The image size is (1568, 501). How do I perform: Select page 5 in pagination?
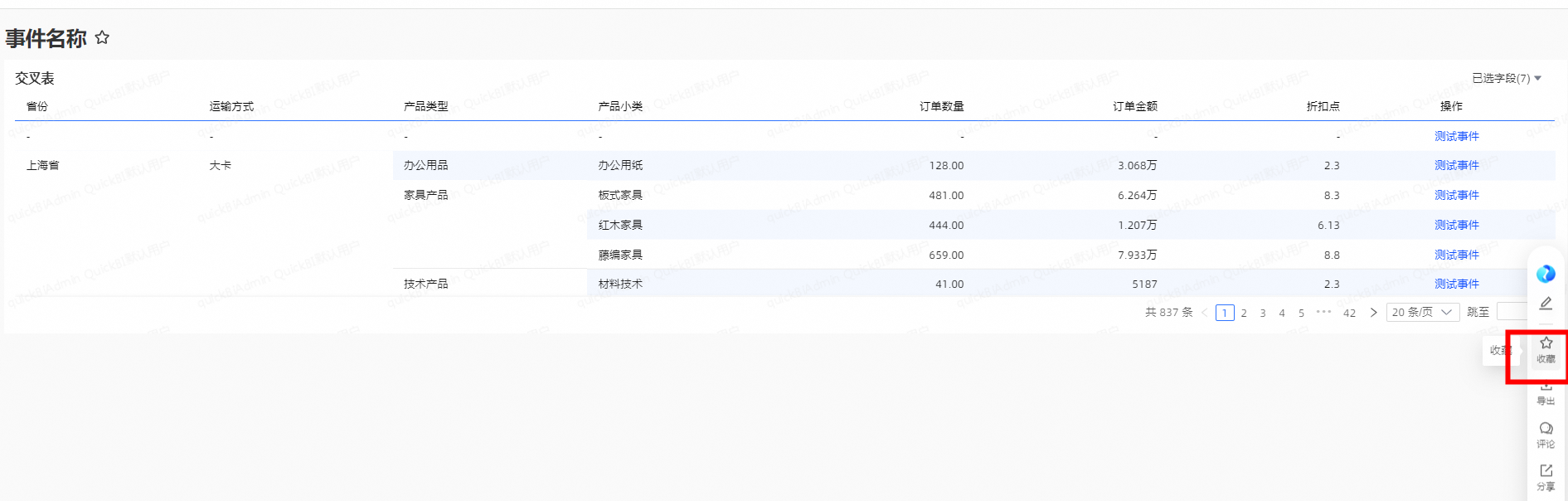pos(1301,313)
